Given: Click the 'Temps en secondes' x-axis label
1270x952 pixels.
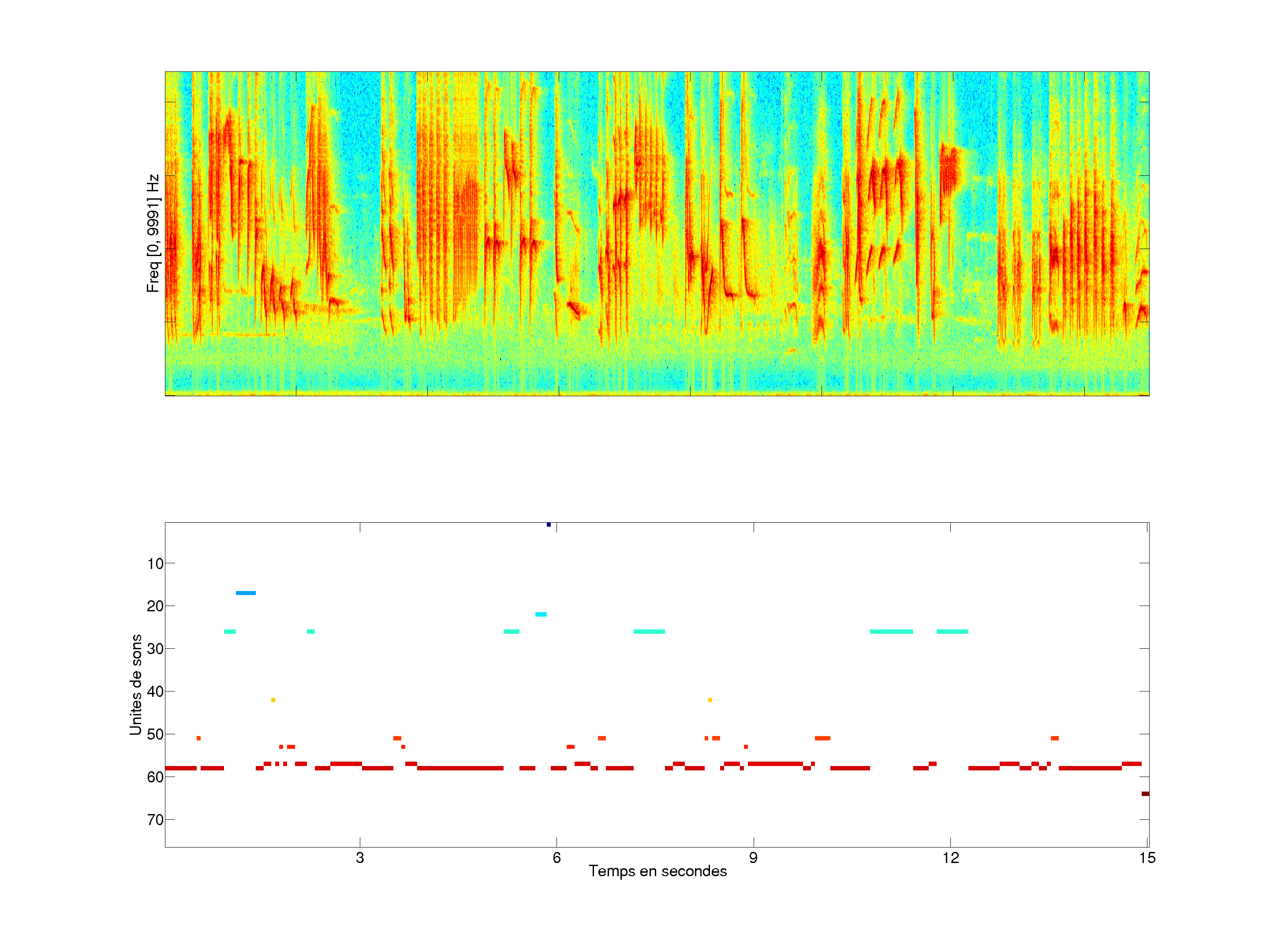Looking at the screenshot, I should click(x=657, y=871).
